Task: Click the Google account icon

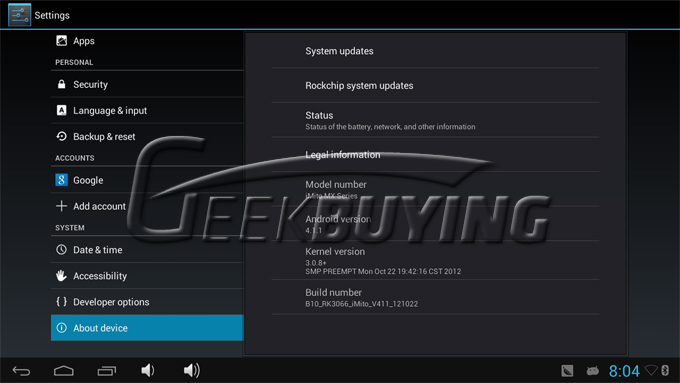Action: (x=62, y=180)
